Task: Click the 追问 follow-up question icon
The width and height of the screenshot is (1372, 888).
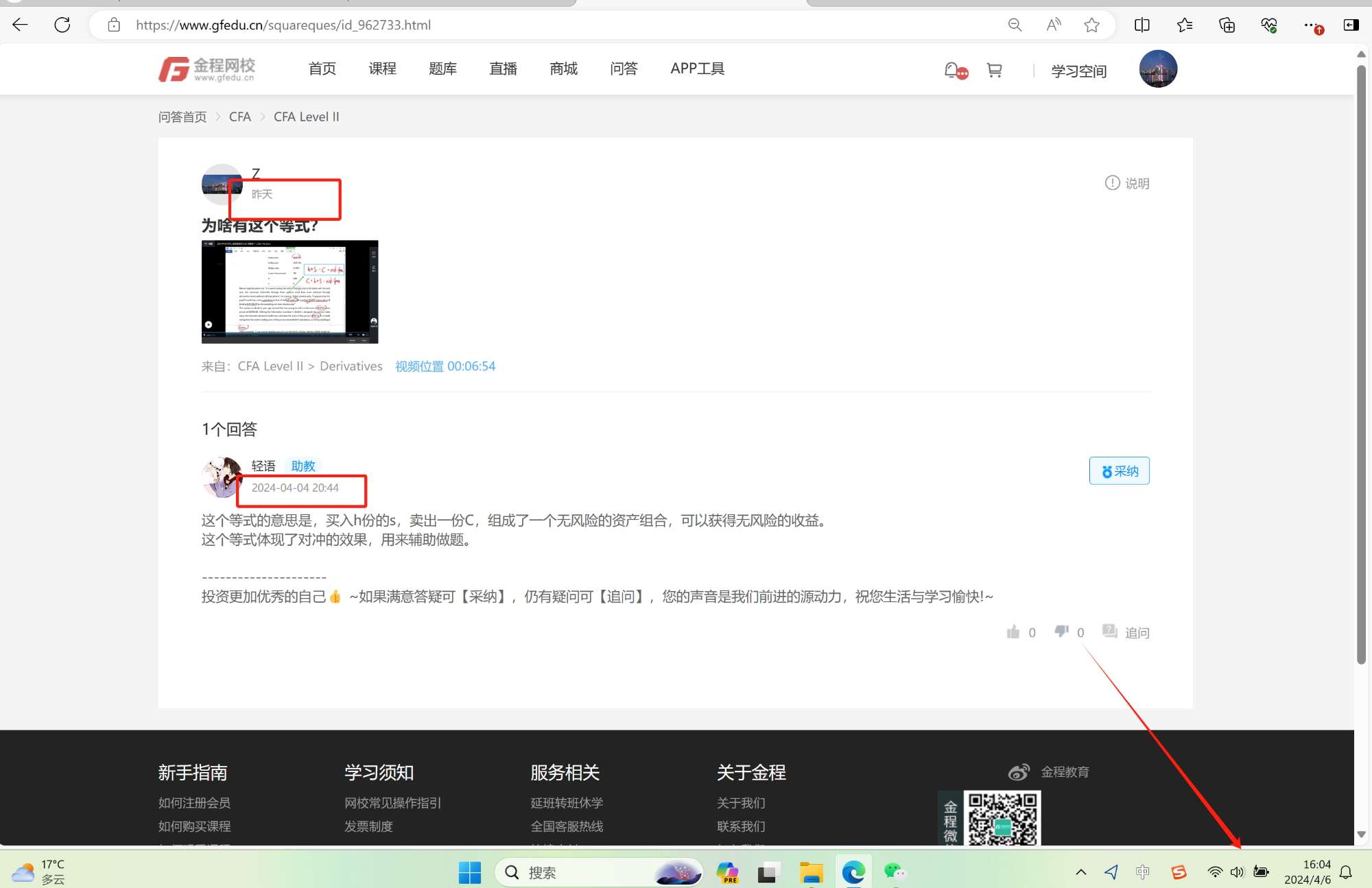Action: (x=1109, y=632)
